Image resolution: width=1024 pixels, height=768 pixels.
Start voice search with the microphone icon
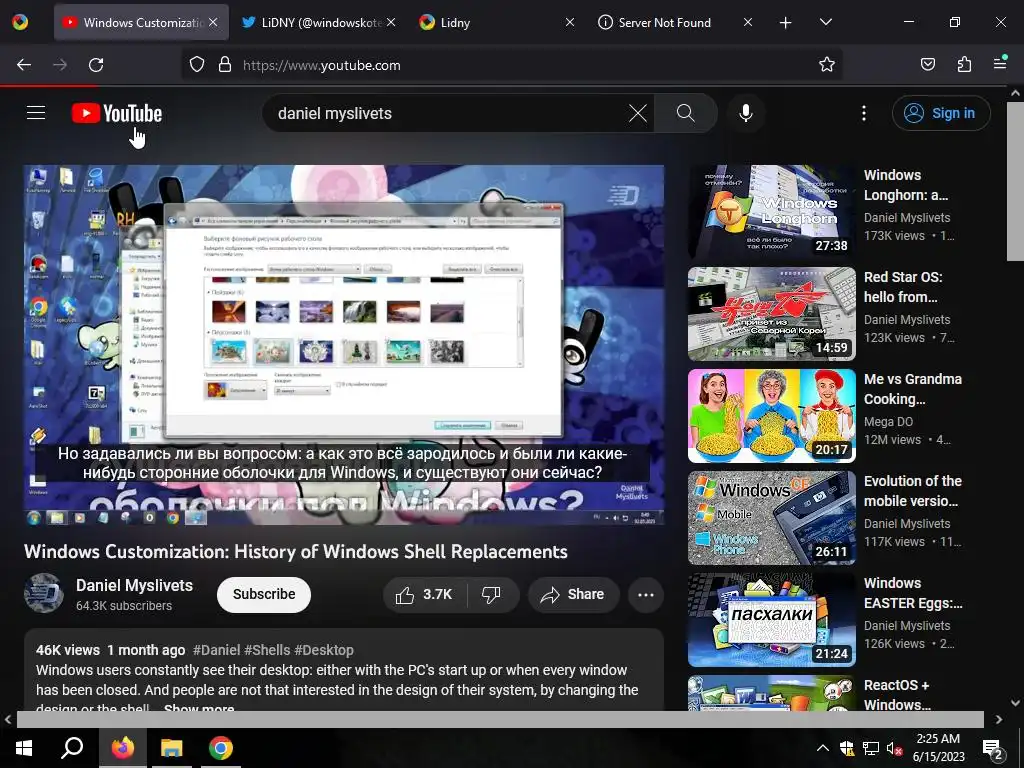pos(746,113)
